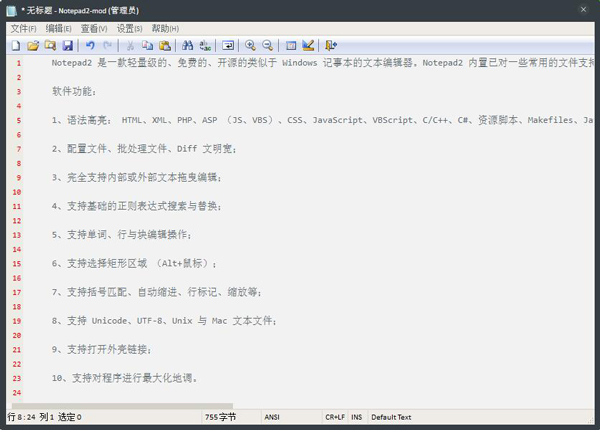Click the line starting with 1、语法高亮
This screenshot has height=430, width=600.
[322, 120]
